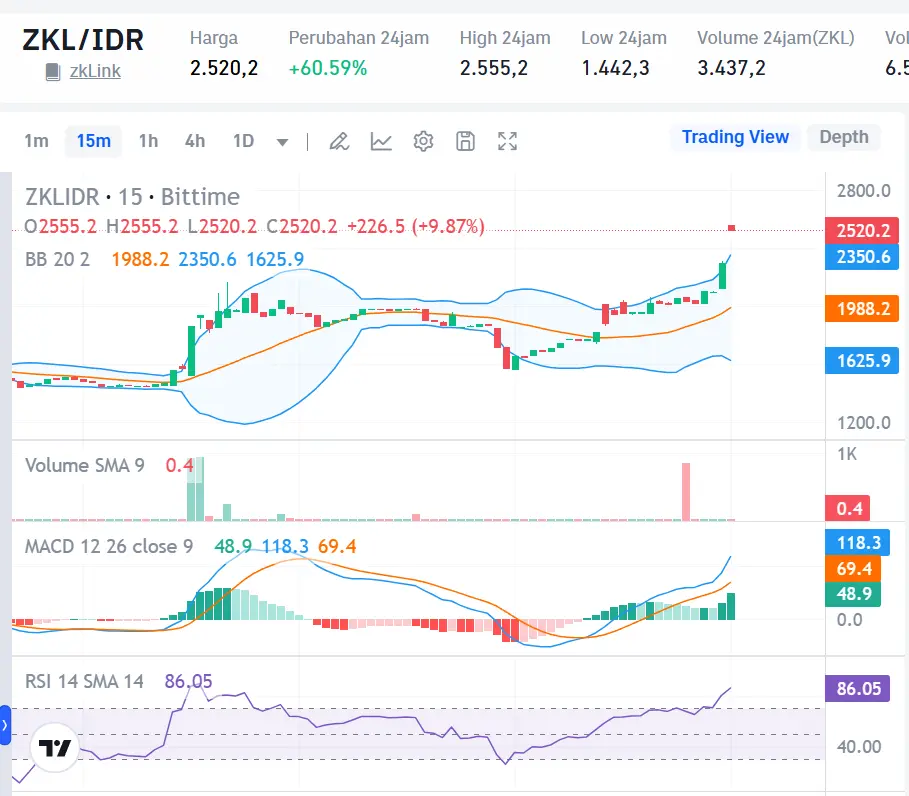Expand the timeframe dropdown arrow beside 1D
Viewport: 909px width, 796px height.
281,141
